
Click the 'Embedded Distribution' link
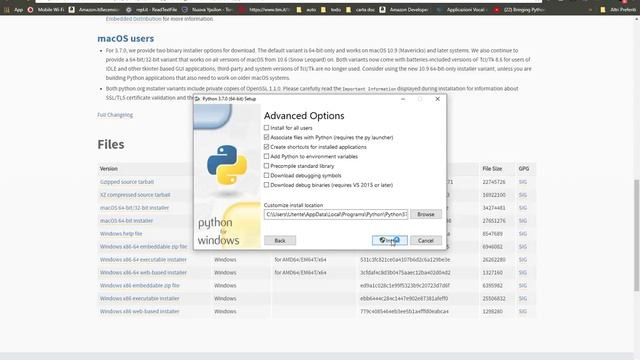tap(133, 19)
